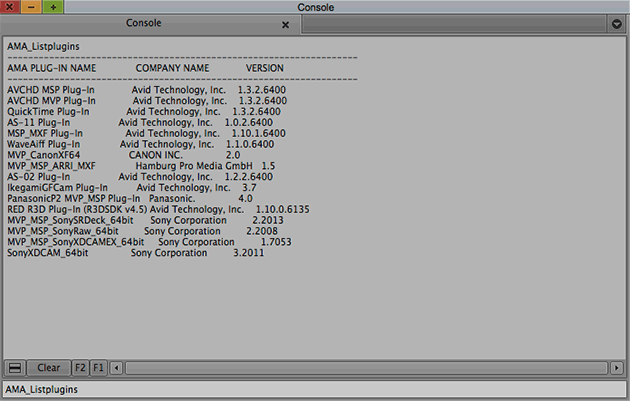The image size is (630, 401).
Task: Click the AVCHD MSP Plug-In row
Action: tap(146, 90)
